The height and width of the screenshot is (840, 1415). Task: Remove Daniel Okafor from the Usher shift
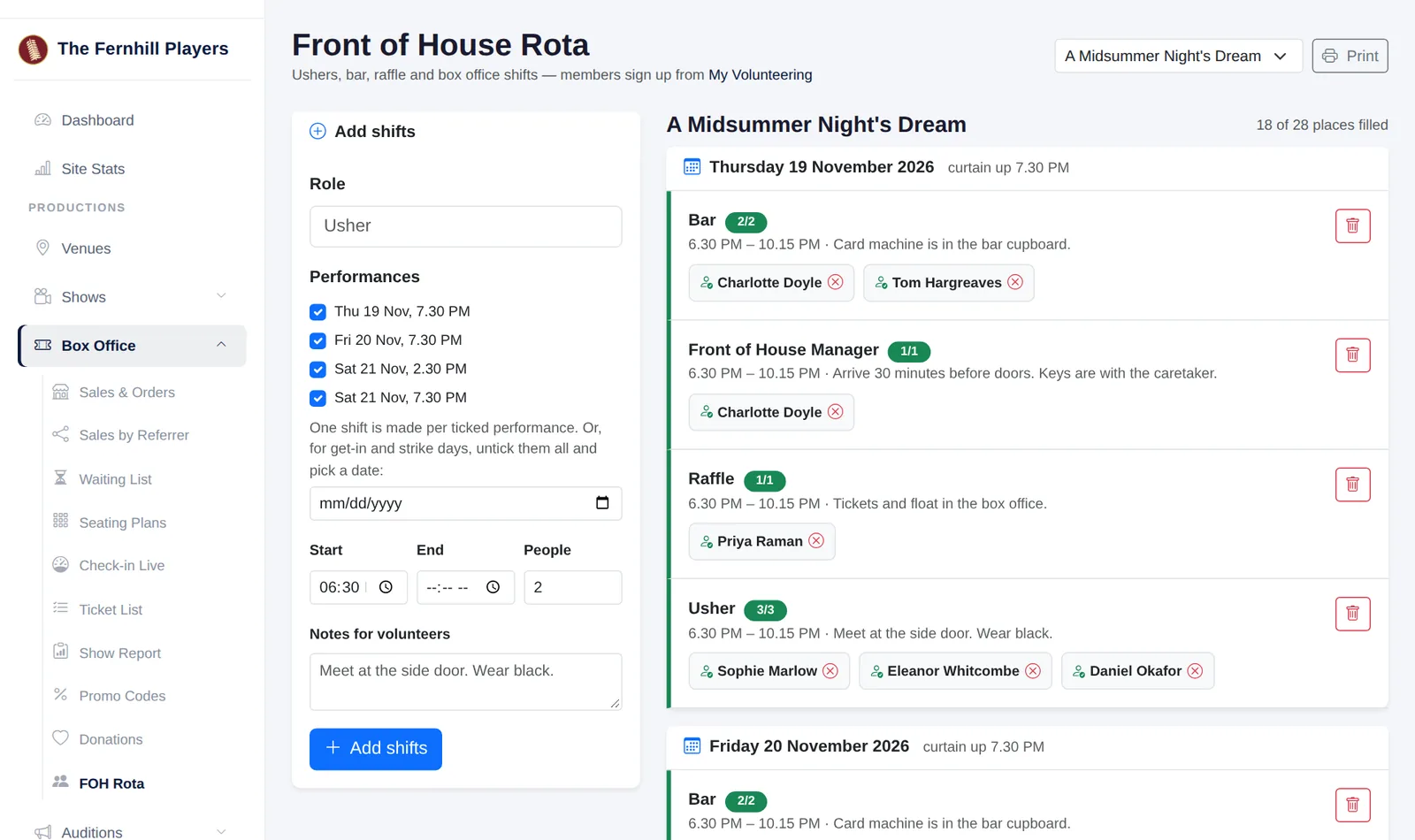(x=1195, y=670)
